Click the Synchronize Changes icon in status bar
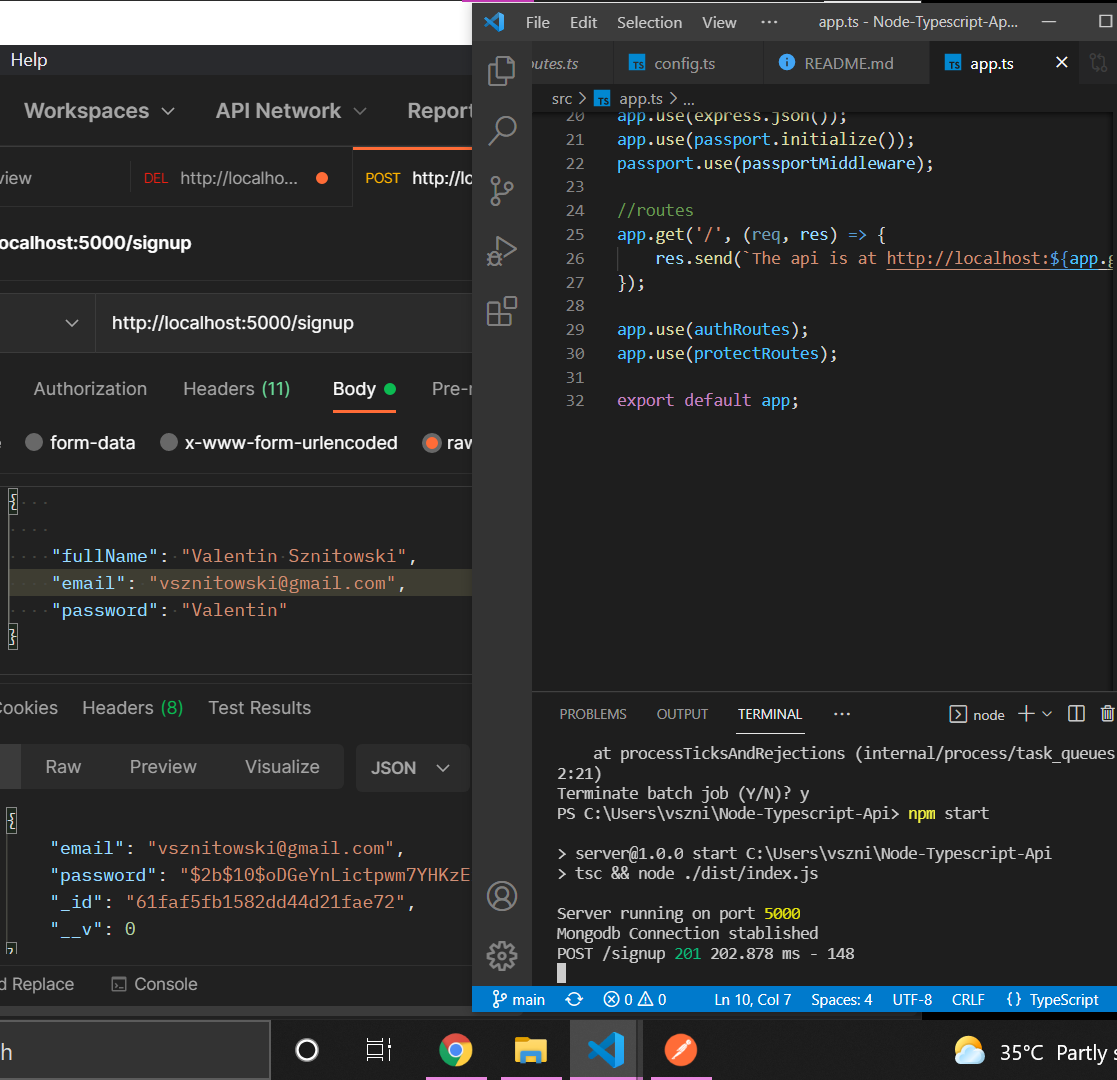 pyautogui.click(x=574, y=999)
